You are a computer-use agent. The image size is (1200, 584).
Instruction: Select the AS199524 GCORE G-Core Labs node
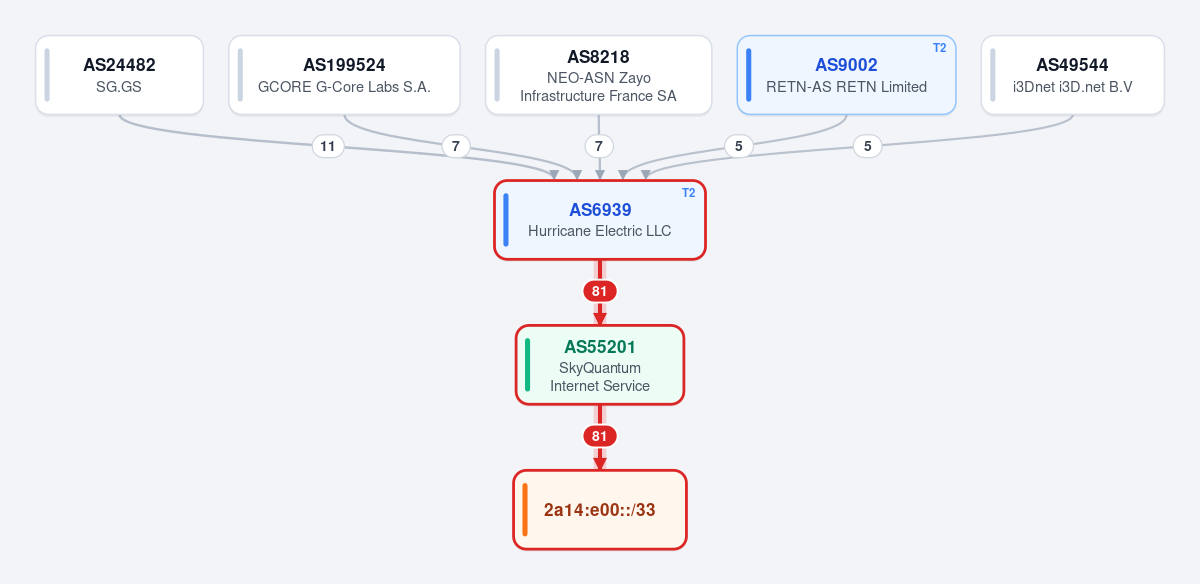click(x=344, y=75)
